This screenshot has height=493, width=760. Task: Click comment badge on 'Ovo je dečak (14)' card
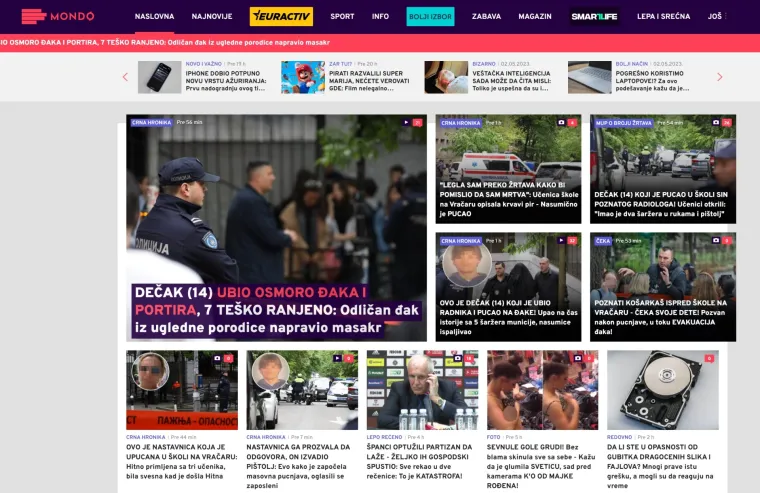click(x=572, y=240)
